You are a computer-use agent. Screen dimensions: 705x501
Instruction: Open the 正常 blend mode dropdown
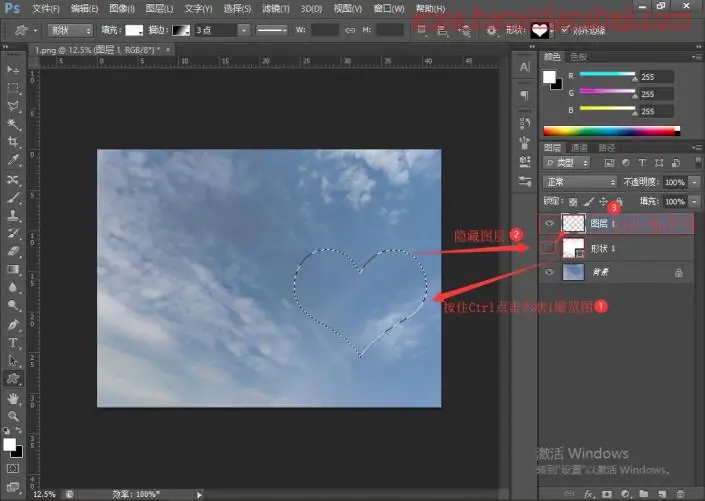click(x=580, y=182)
